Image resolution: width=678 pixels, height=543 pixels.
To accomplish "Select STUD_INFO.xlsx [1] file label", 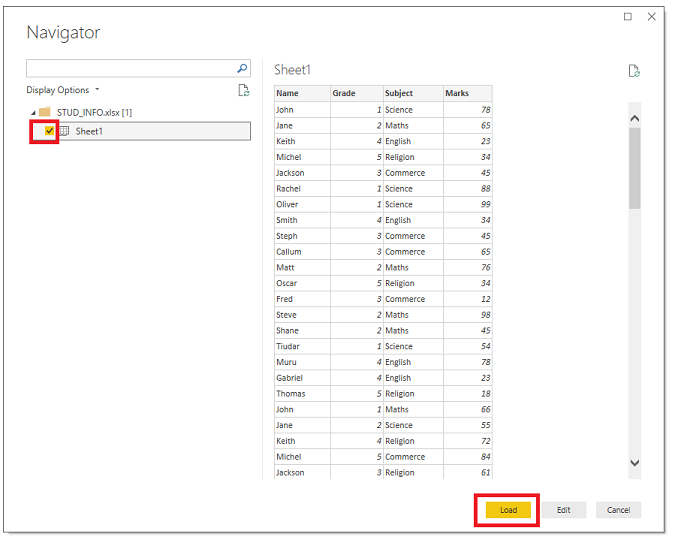I will coord(94,112).
